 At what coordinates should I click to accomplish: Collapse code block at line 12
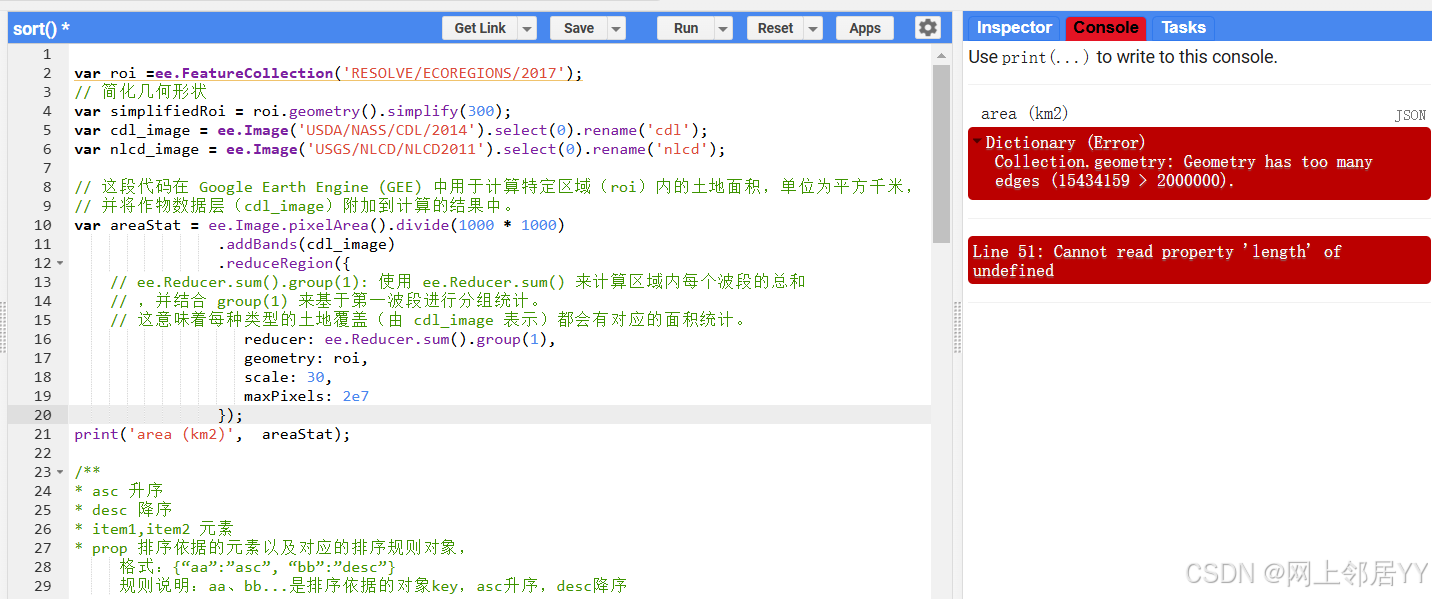tap(58, 262)
